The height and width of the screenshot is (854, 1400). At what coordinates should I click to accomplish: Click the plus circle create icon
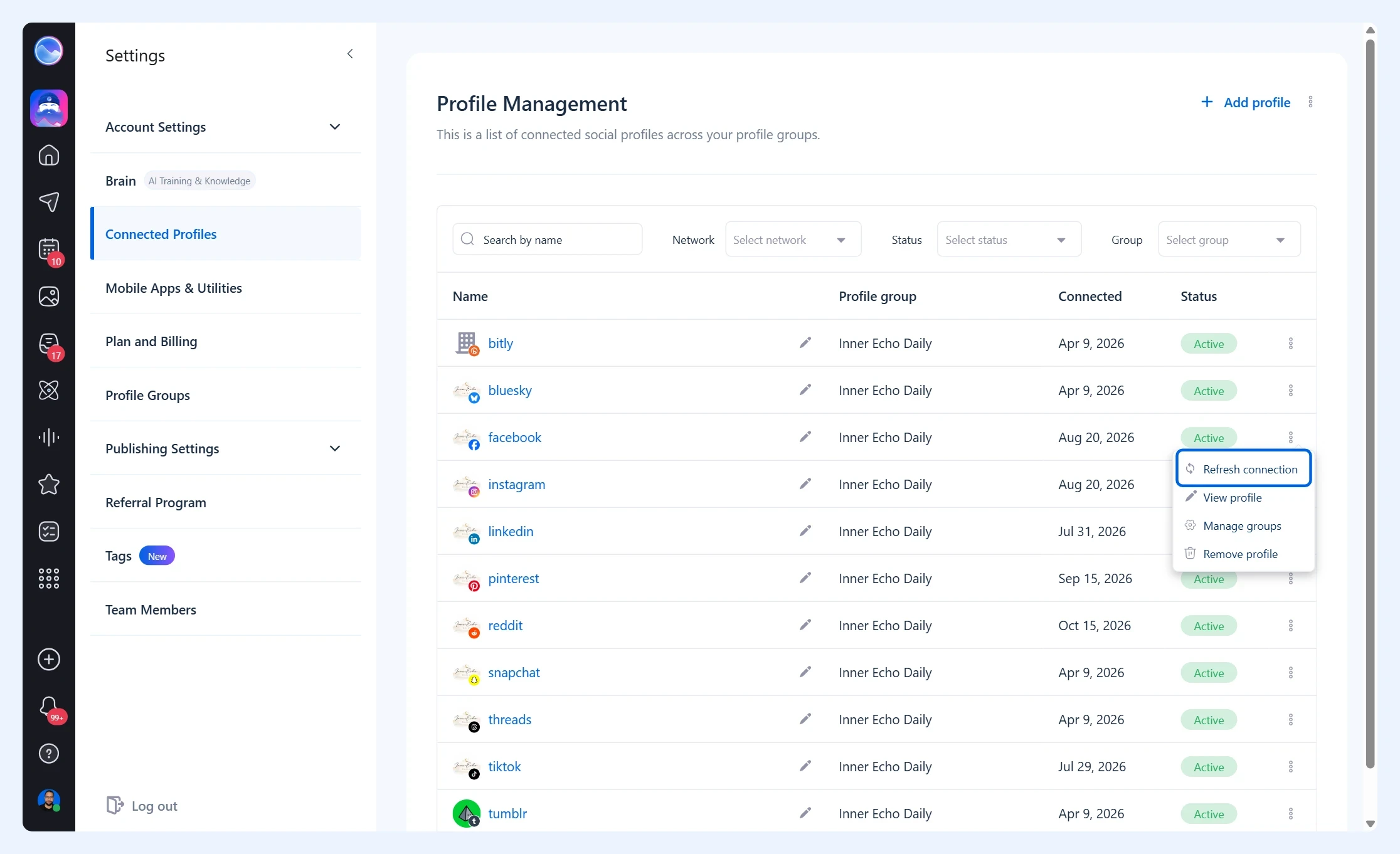49,660
